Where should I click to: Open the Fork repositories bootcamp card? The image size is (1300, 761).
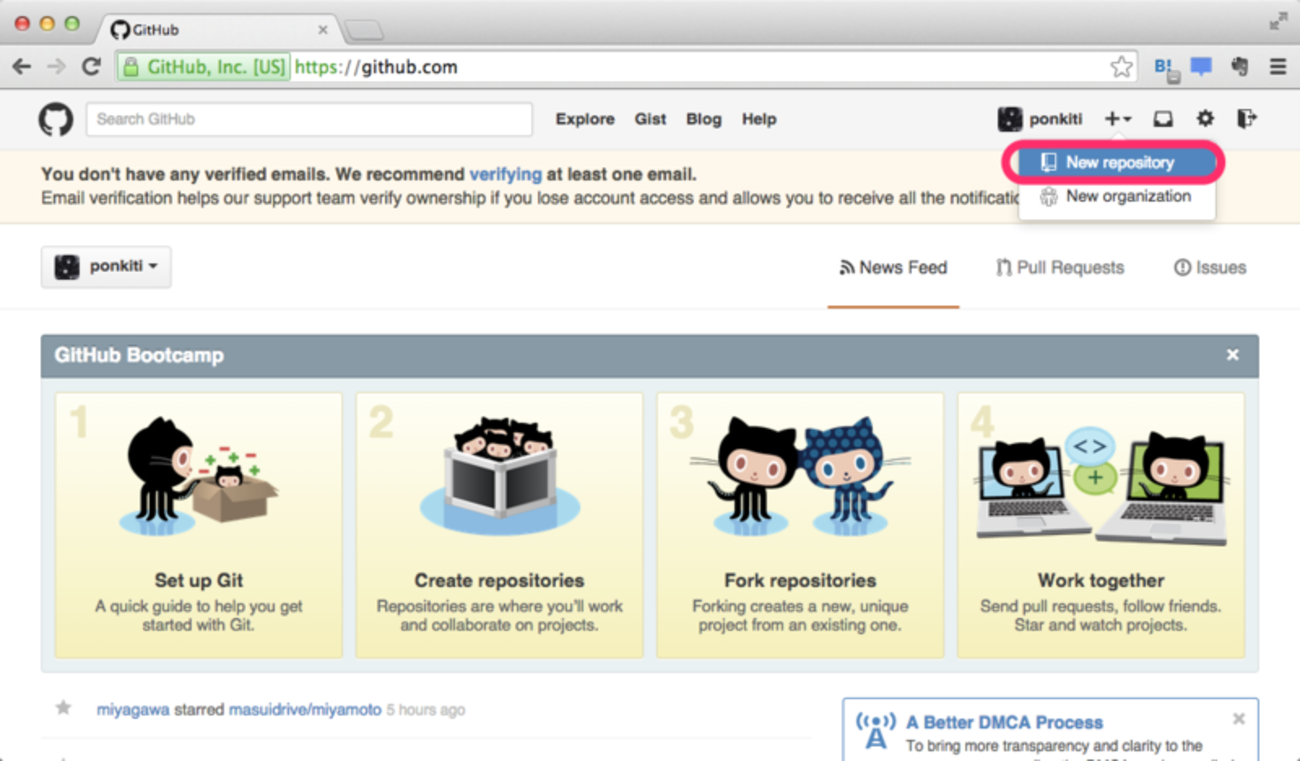click(800, 525)
